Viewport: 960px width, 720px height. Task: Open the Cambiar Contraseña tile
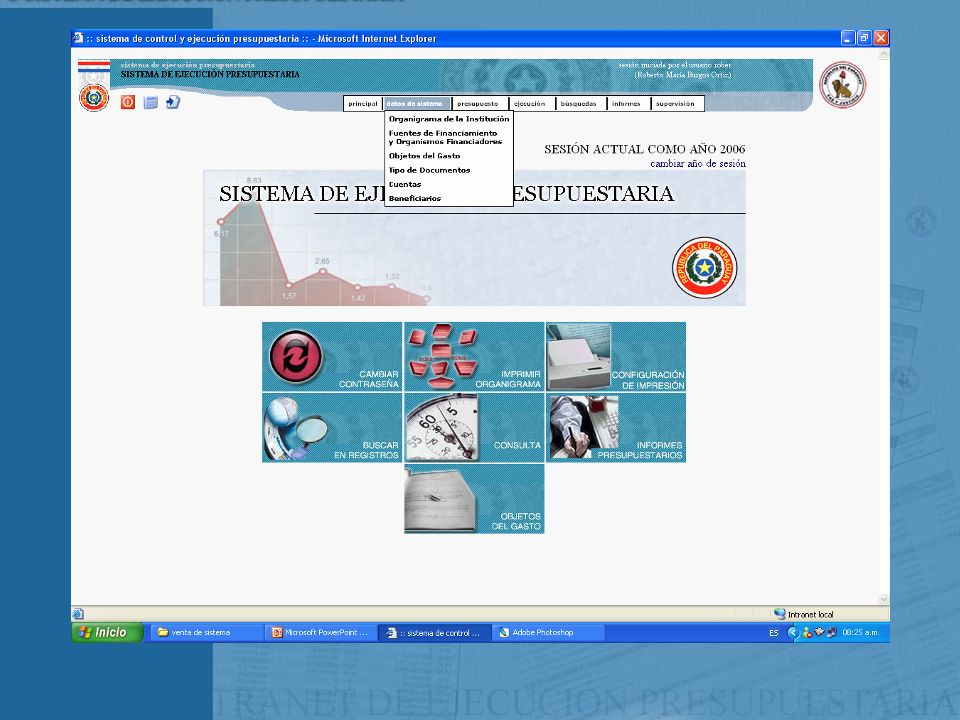(332, 357)
